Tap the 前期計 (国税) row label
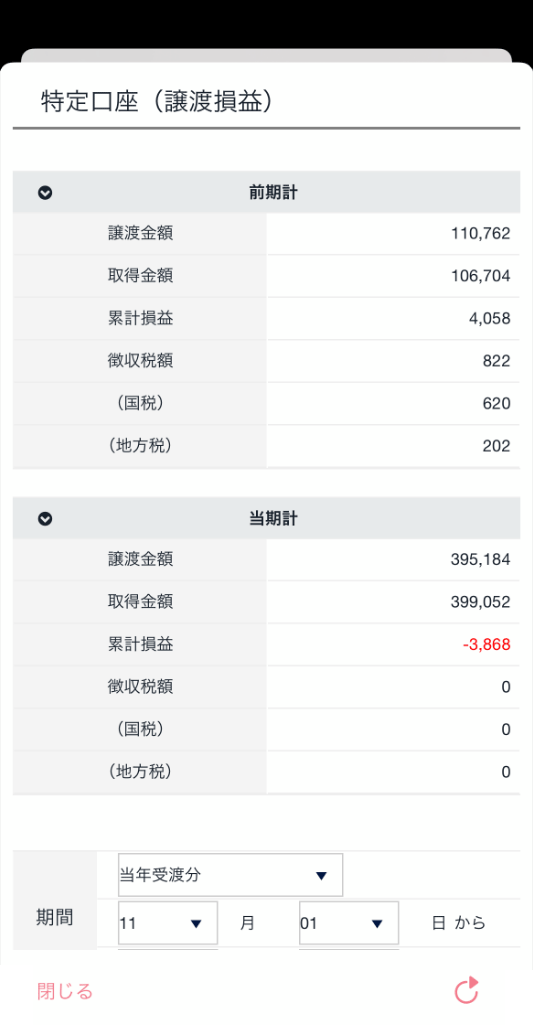533x1025 pixels. [x=141, y=403]
